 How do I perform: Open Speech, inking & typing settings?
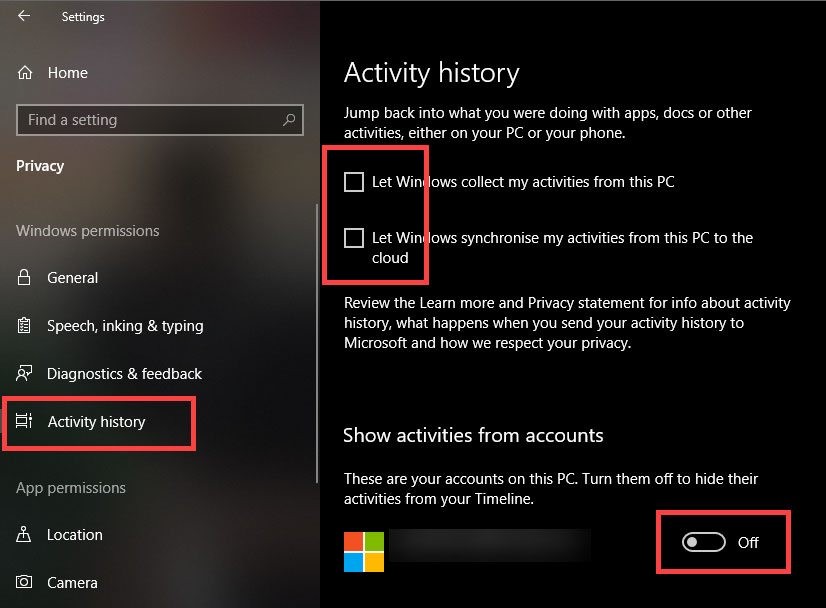(126, 325)
